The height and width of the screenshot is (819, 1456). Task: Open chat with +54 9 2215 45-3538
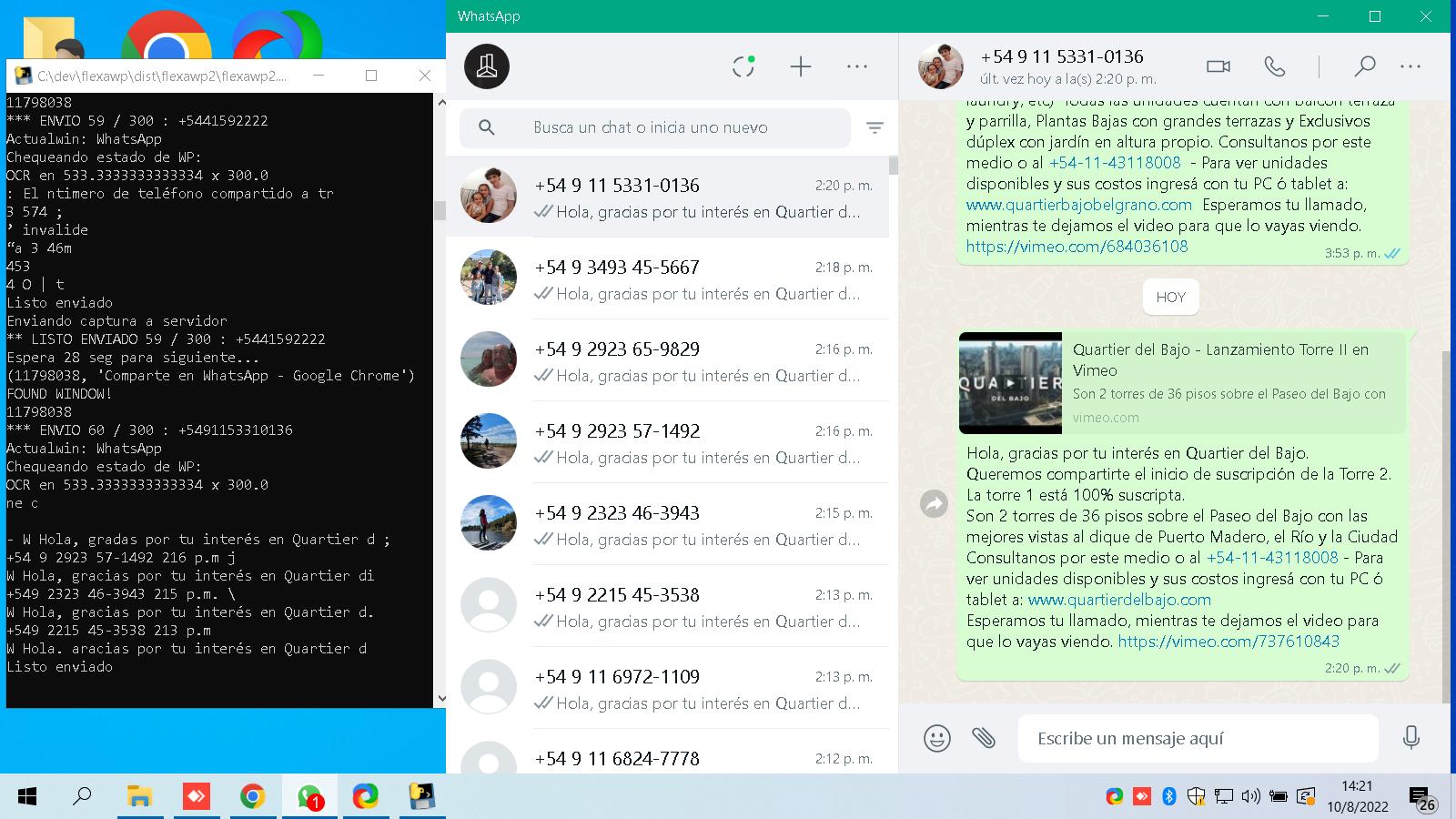point(667,606)
